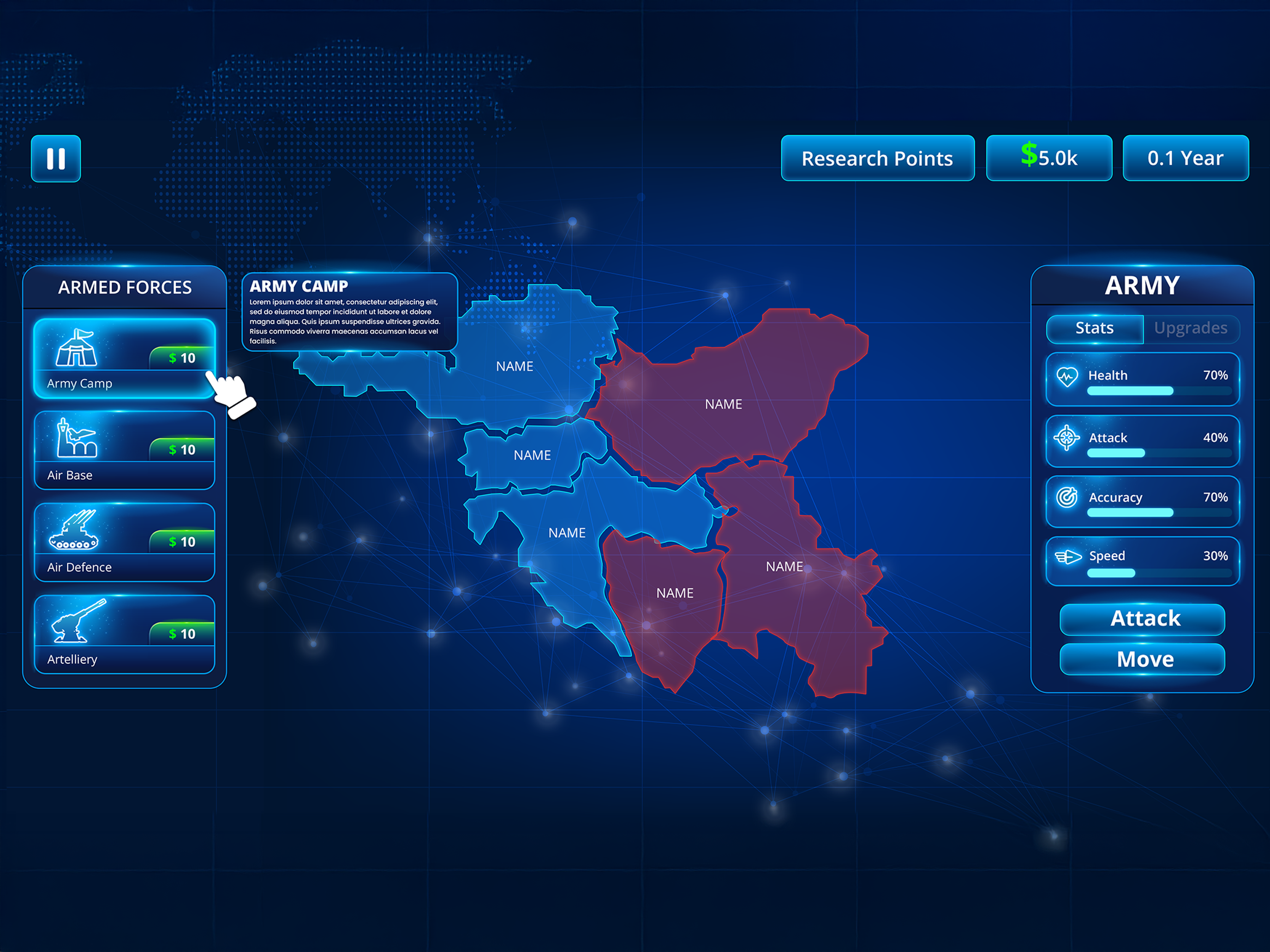Screen dimensions: 1270x952
Task: Switch to the Upgrades tab
Action: (1191, 328)
